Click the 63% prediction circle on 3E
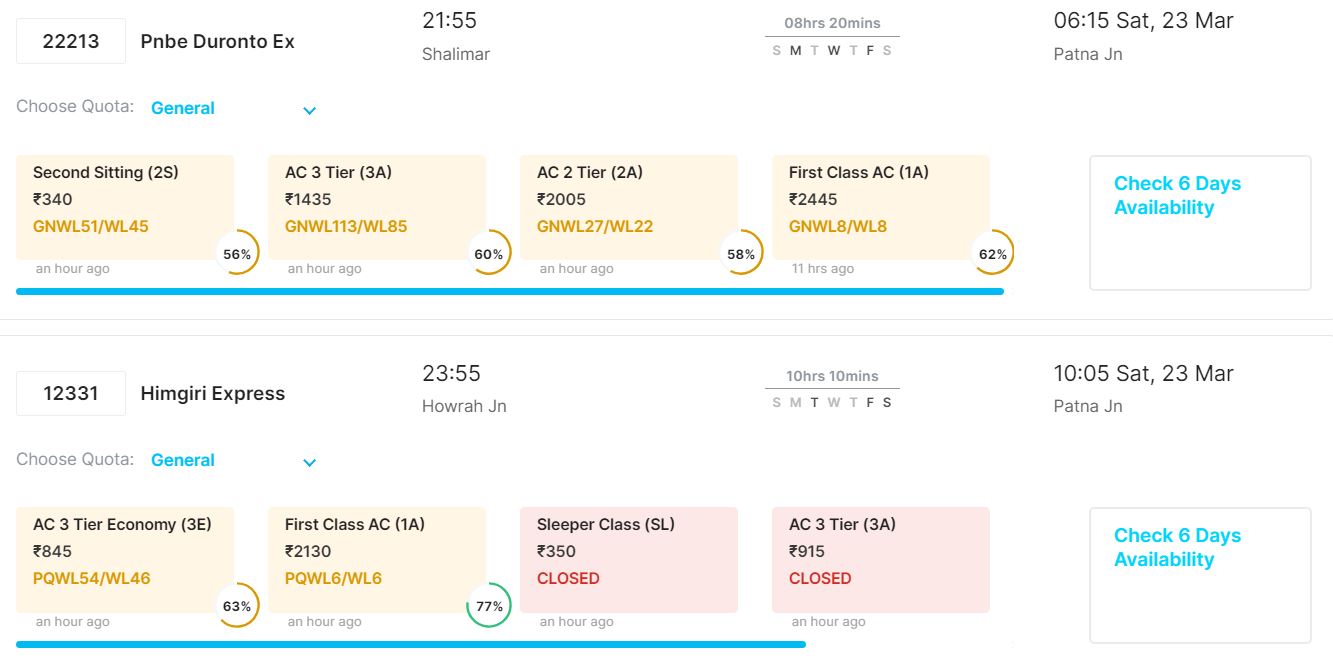The height and width of the screenshot is (659, 1333). (x=237, y=606)
